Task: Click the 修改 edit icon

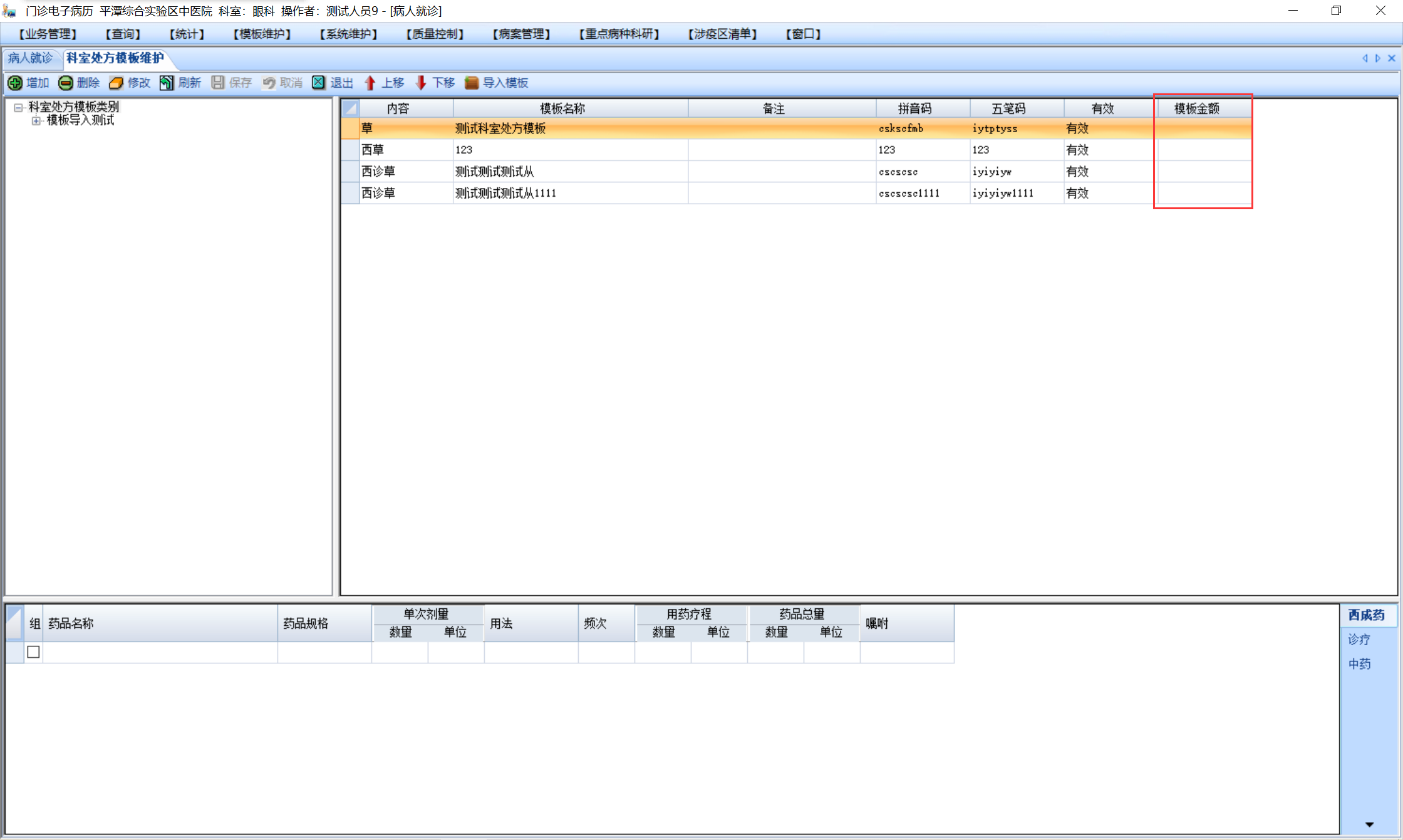Action: [x=116, y=83]
